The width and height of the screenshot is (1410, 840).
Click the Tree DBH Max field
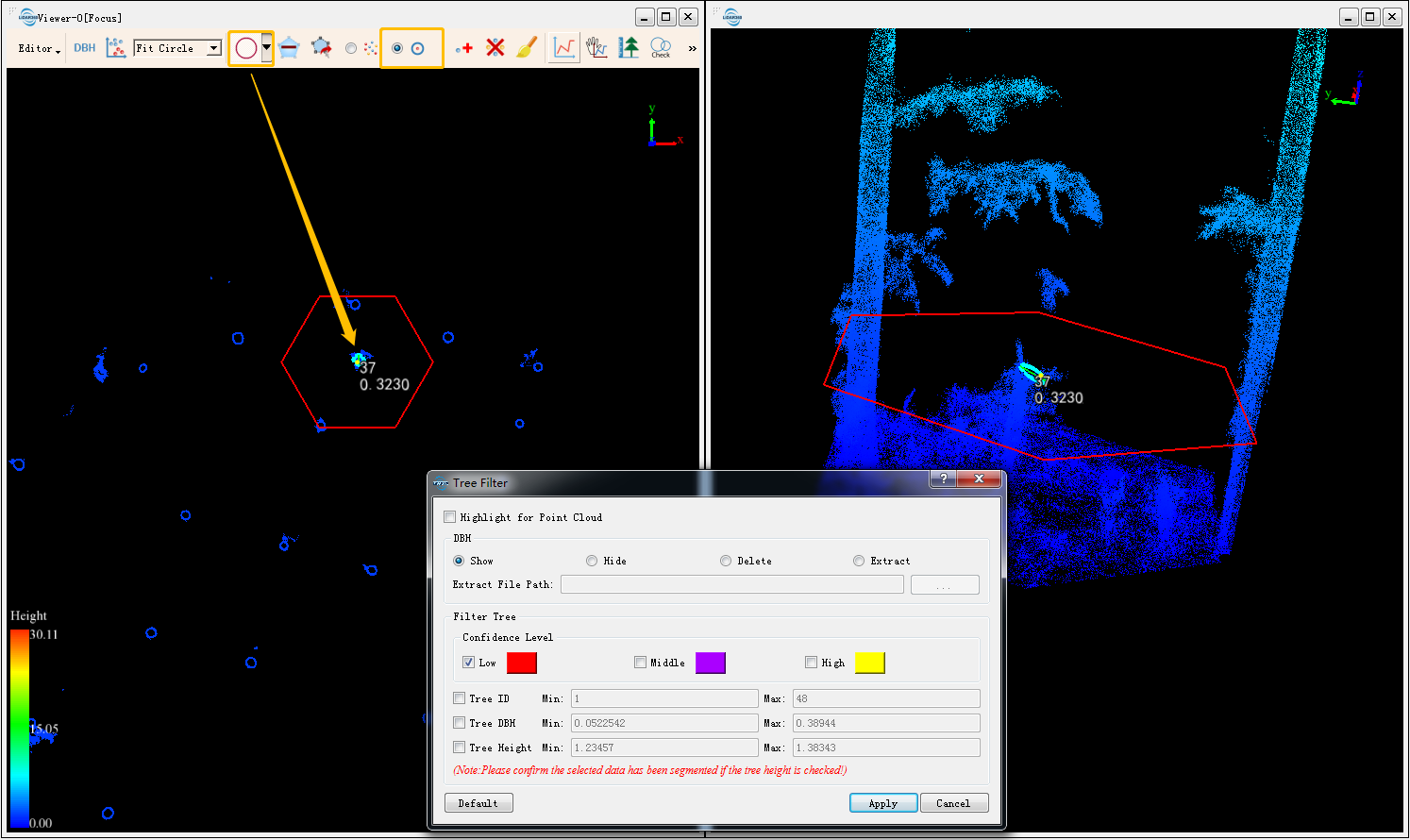[x=886, y=723]
